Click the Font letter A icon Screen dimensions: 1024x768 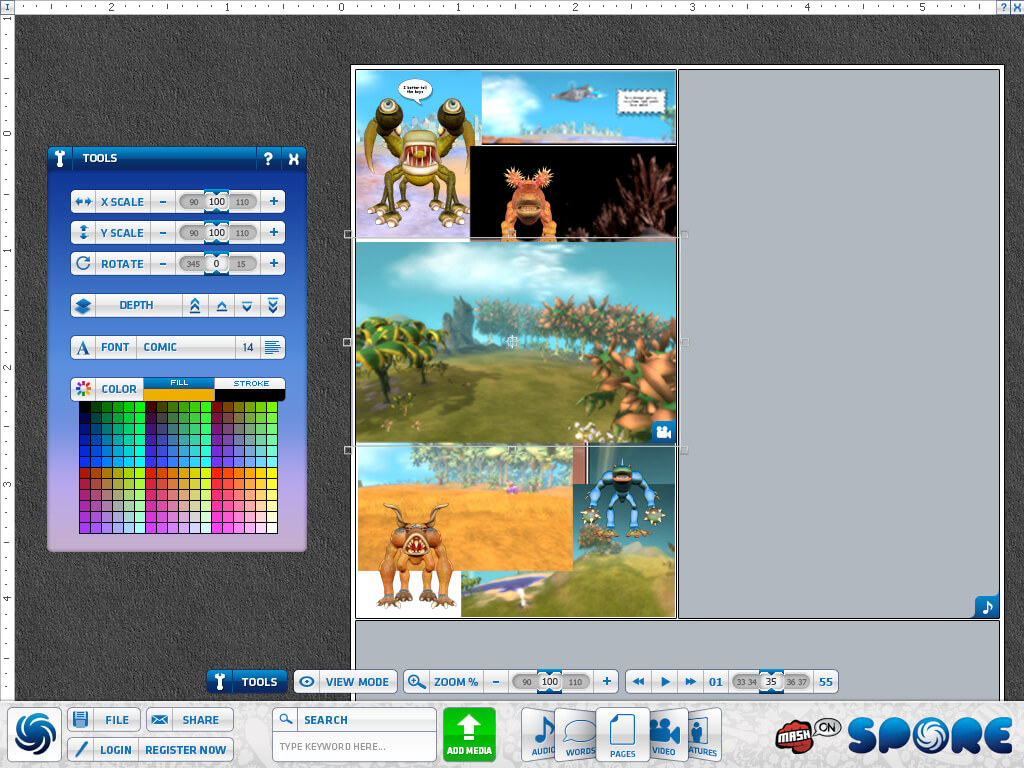(83, 347)
